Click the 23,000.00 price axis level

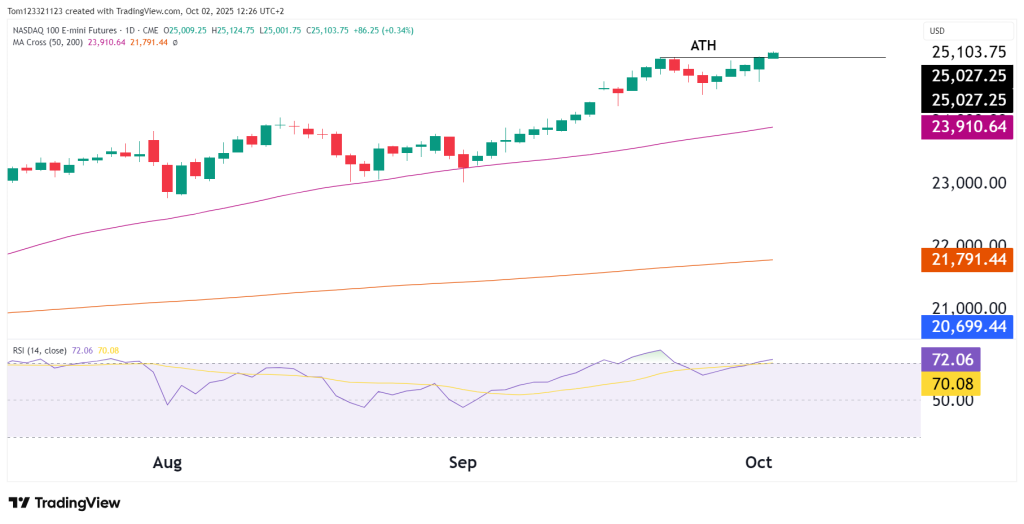tap(968, 183)
